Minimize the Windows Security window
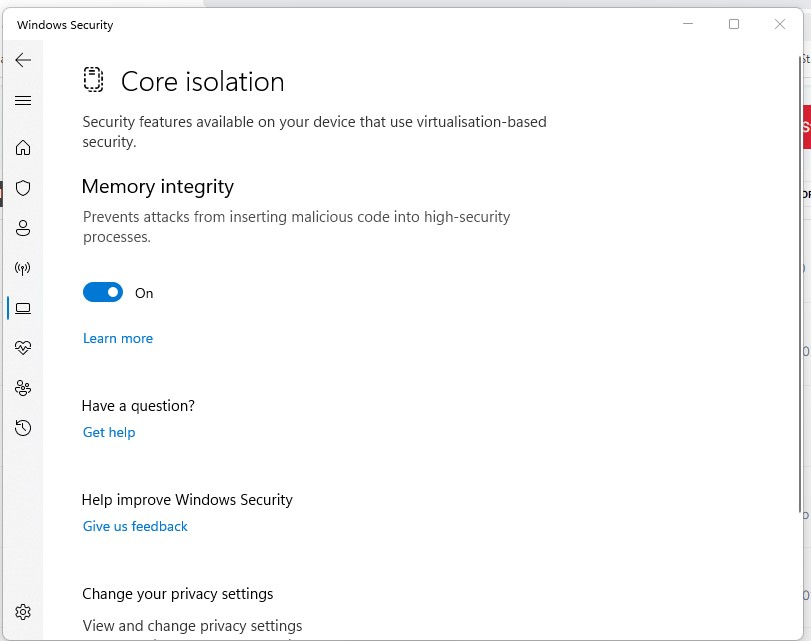This screenshot has width=811, height=641. [688, 24]
